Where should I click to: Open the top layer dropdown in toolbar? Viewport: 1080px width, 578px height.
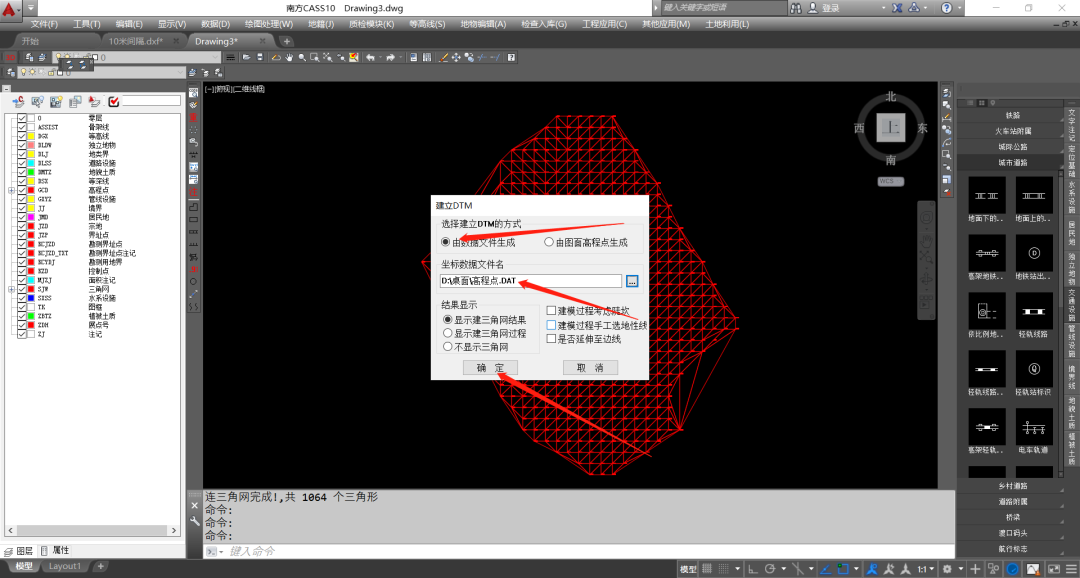click(x=216, y=57)
